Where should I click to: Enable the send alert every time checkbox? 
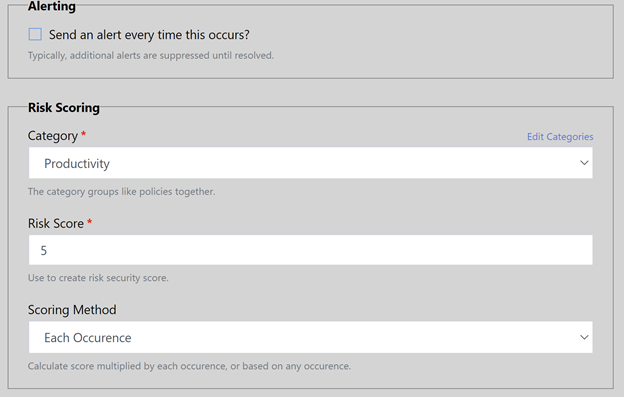(35, 35)
